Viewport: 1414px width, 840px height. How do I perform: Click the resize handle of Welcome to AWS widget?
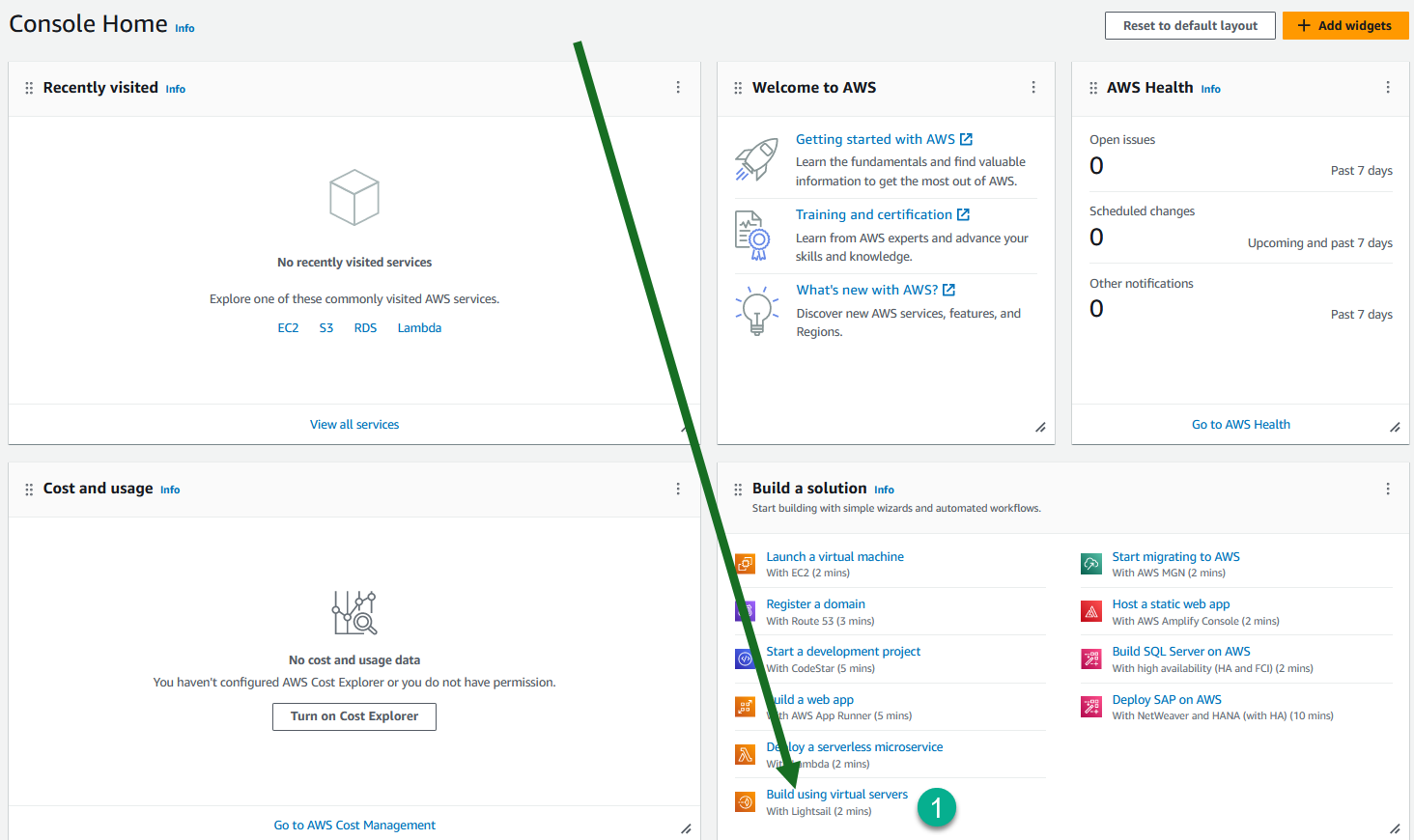point(1040,428)
